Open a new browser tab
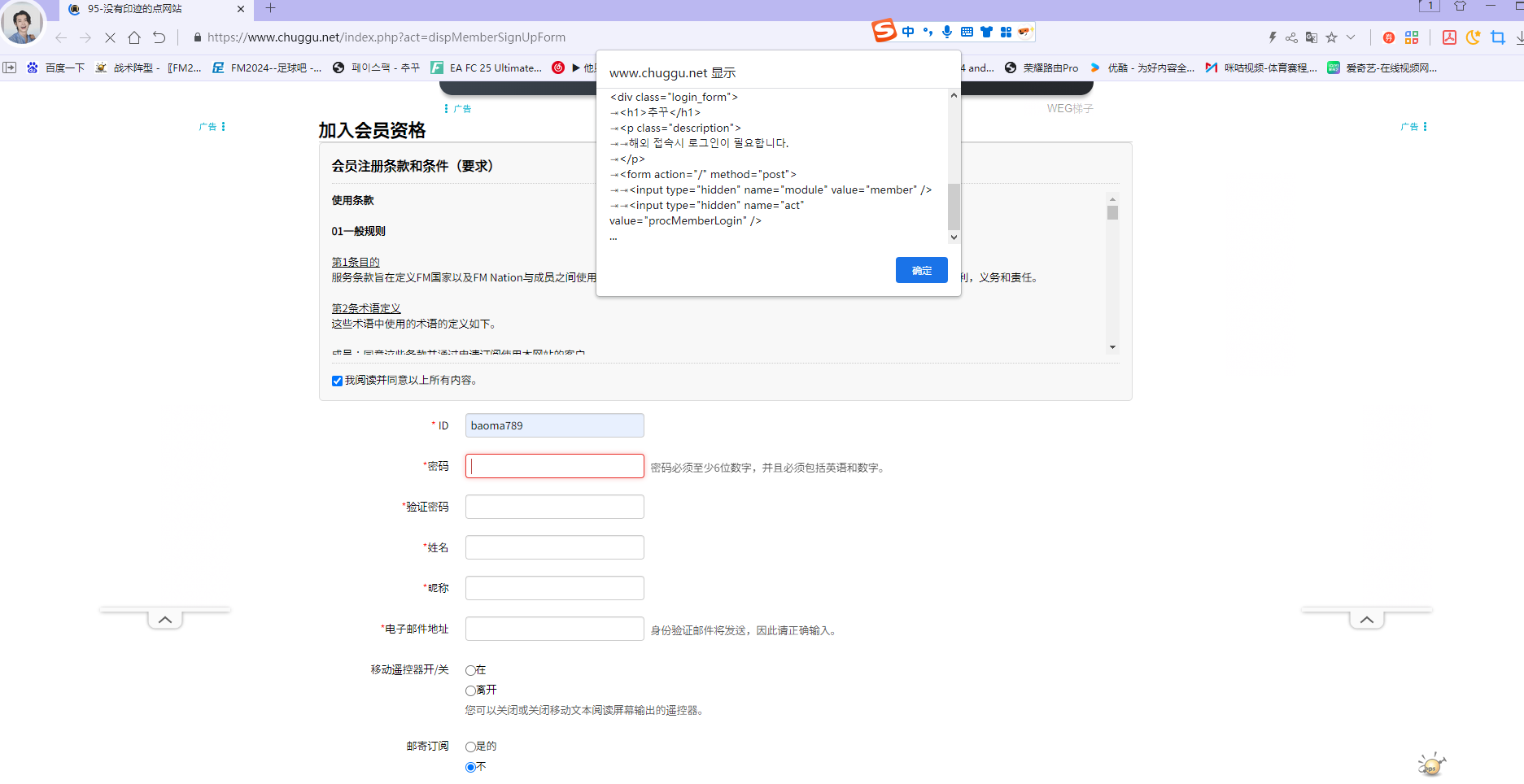 point(270,9)
